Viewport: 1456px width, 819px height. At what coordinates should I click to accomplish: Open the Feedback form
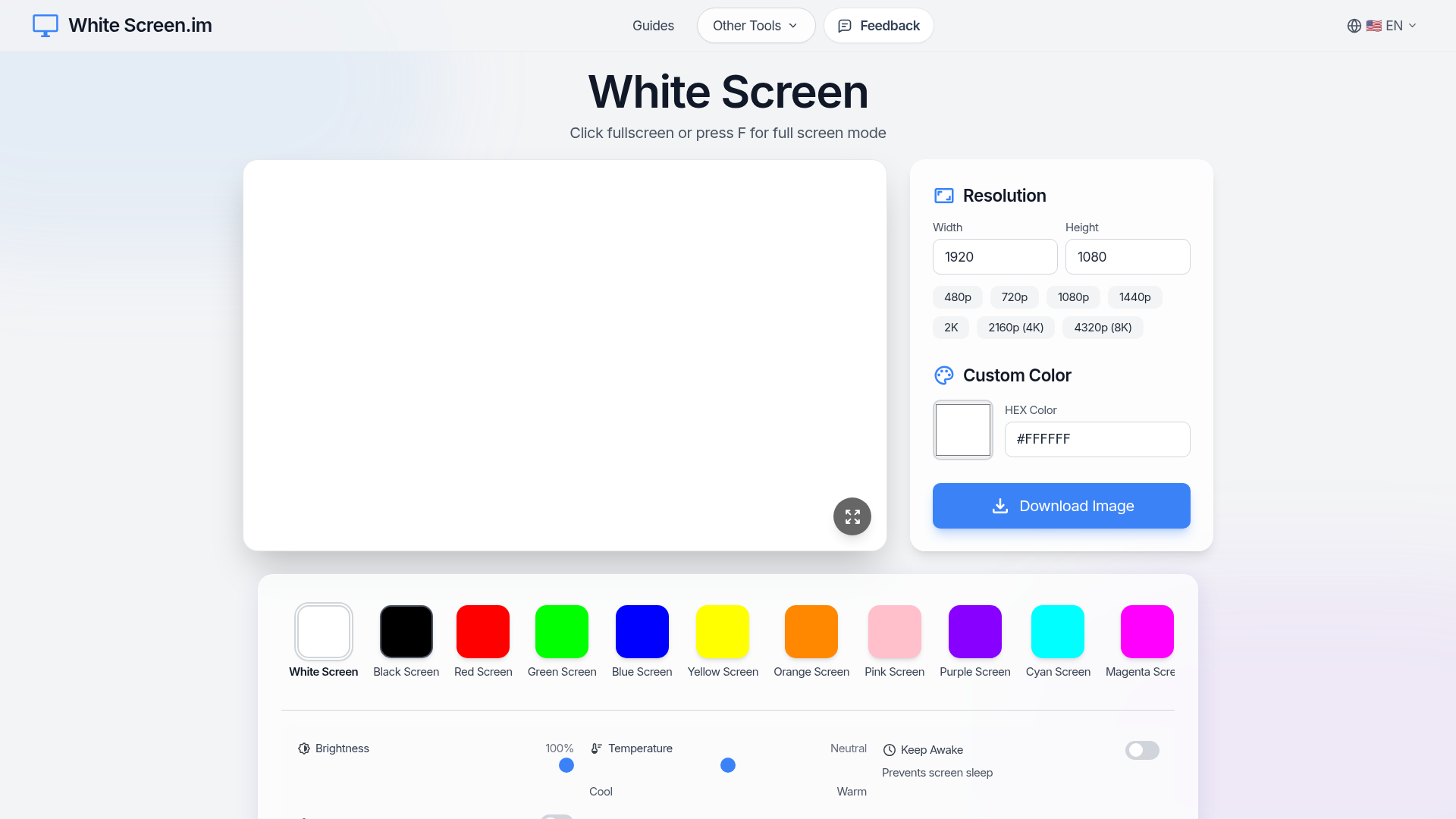click(x=879, y=26)
